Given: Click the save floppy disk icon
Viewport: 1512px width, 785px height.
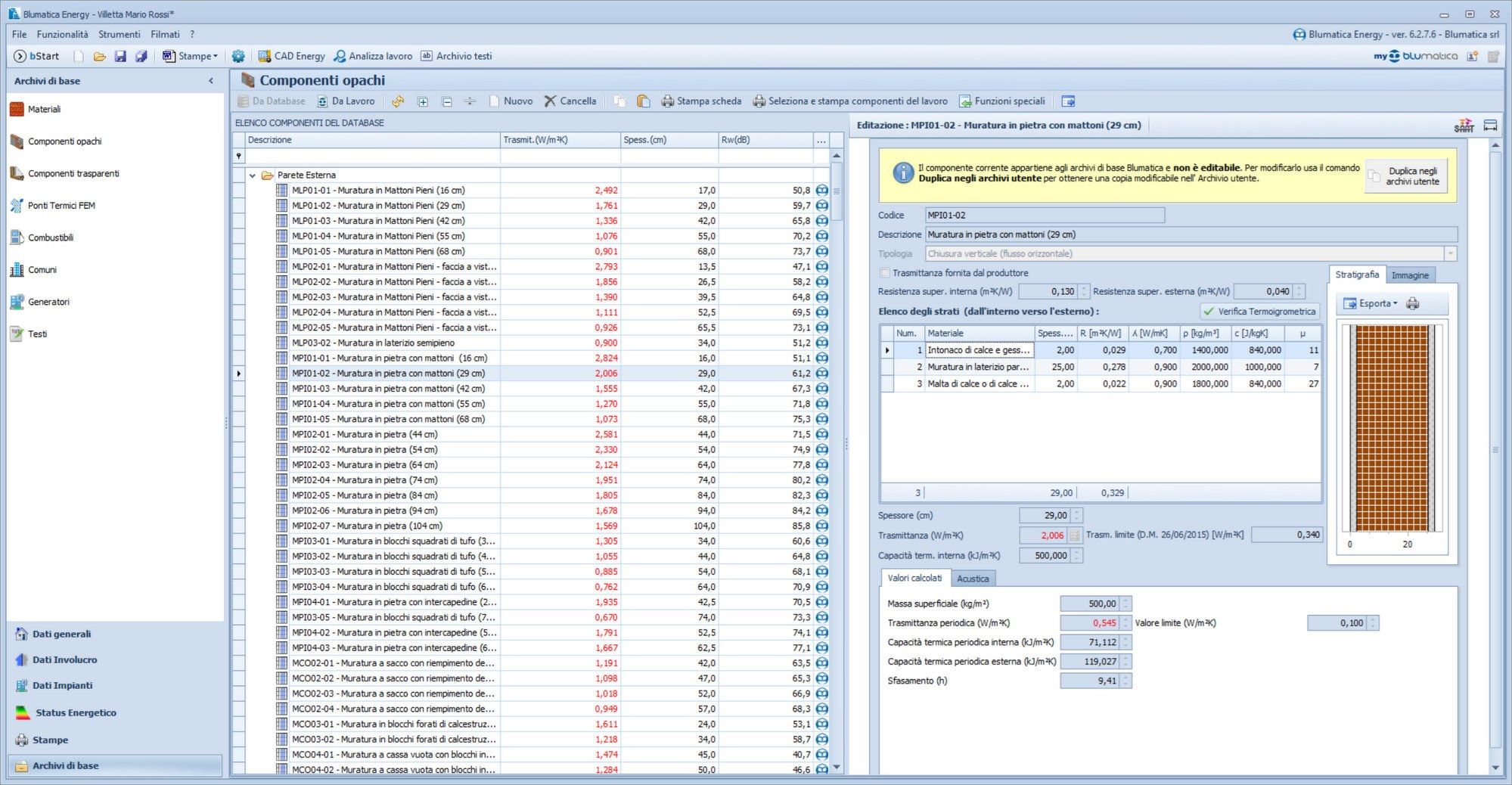Looking at the screenshot, I should click(120, 56).
